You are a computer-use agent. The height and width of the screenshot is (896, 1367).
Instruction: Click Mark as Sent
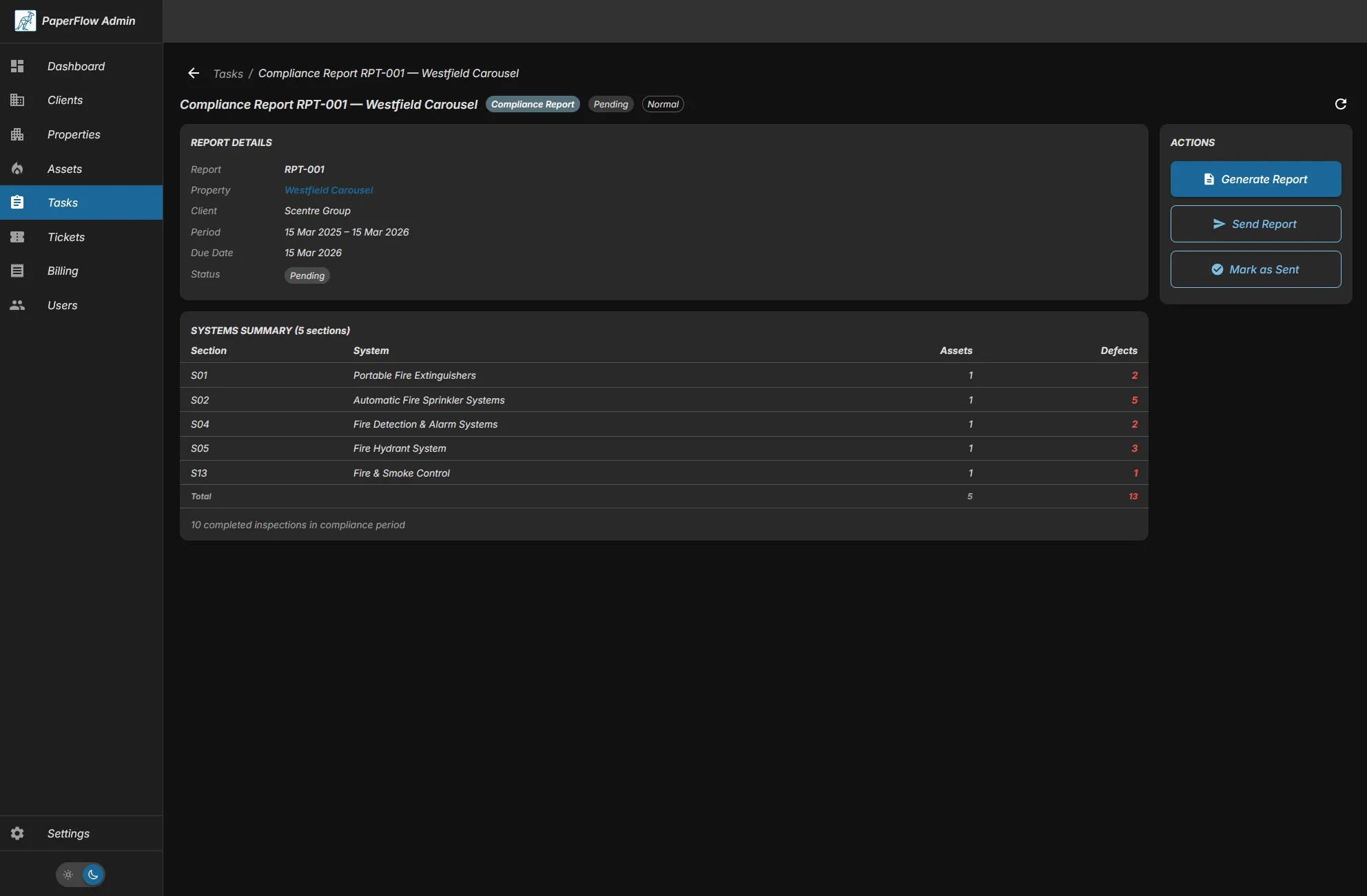1255,269
